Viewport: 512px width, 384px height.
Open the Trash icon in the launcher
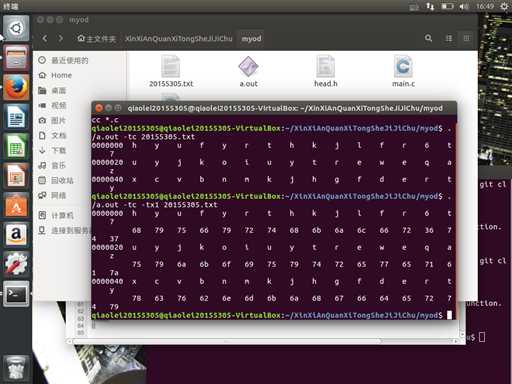click(x=16, y=368)
